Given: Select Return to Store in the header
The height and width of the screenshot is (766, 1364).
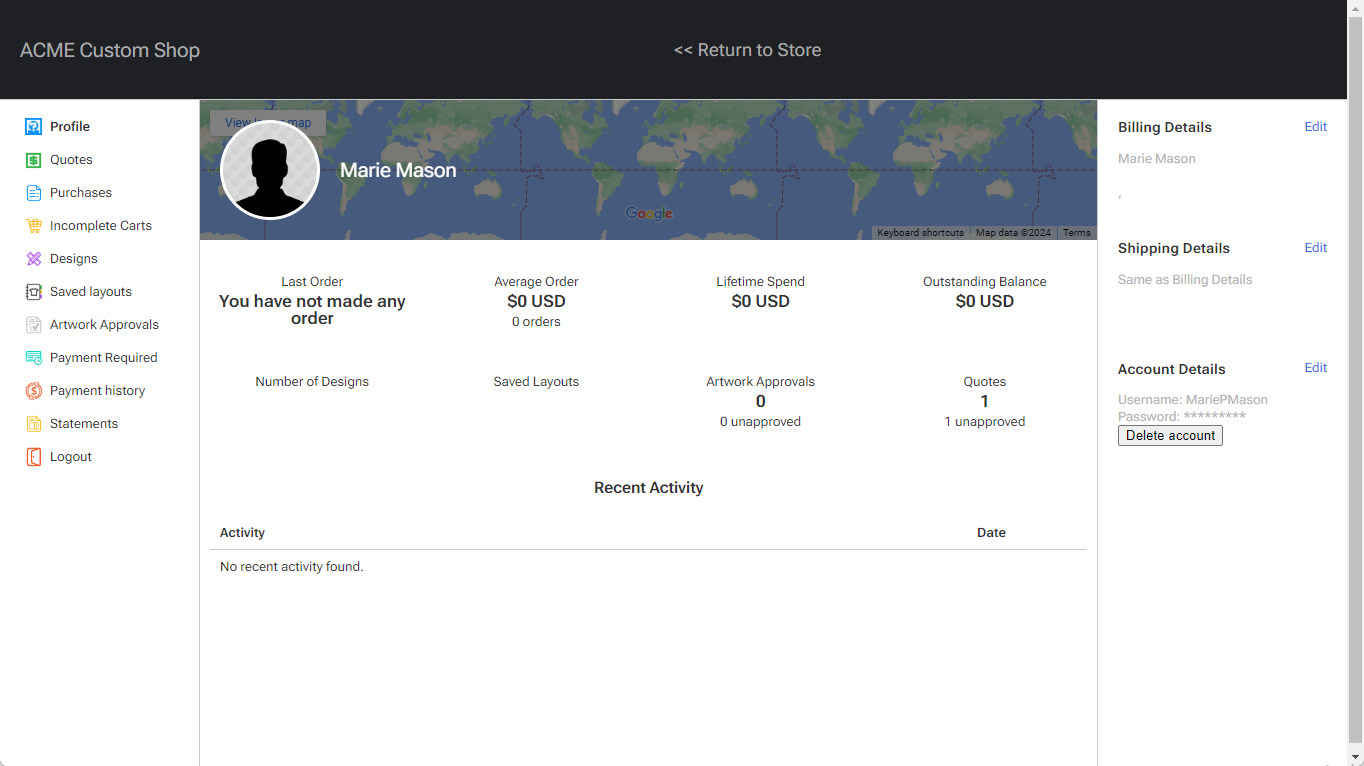Looking at the screenshot, I should [x=748, y=49].
